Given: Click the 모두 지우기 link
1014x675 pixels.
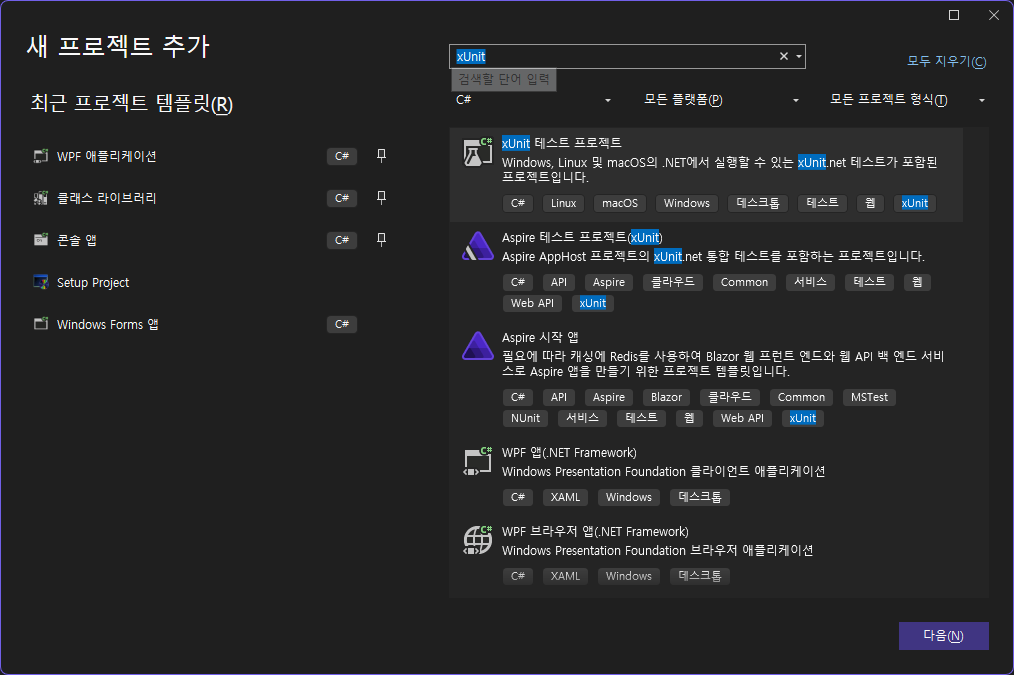Looking at the screenshot, I should pyautogui.click(x=946, y=62).
